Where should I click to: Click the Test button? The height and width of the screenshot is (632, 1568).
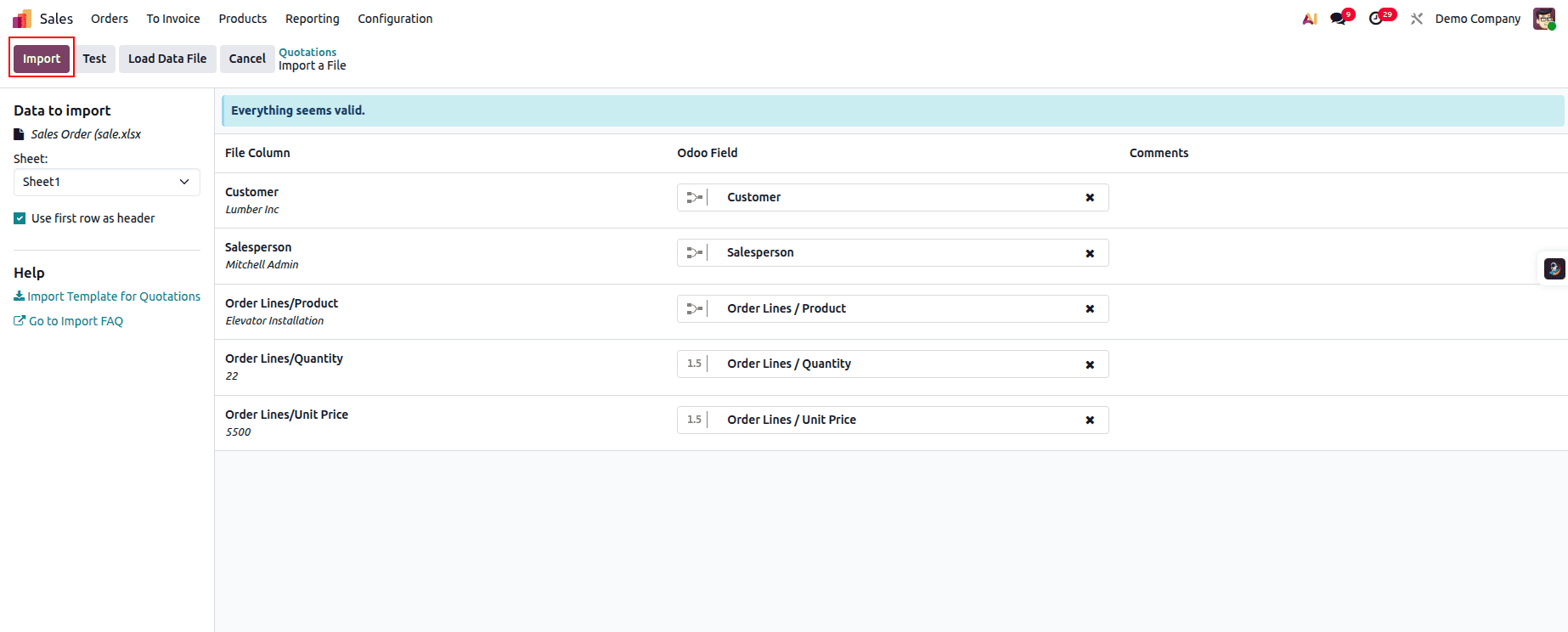pos(94,59)
